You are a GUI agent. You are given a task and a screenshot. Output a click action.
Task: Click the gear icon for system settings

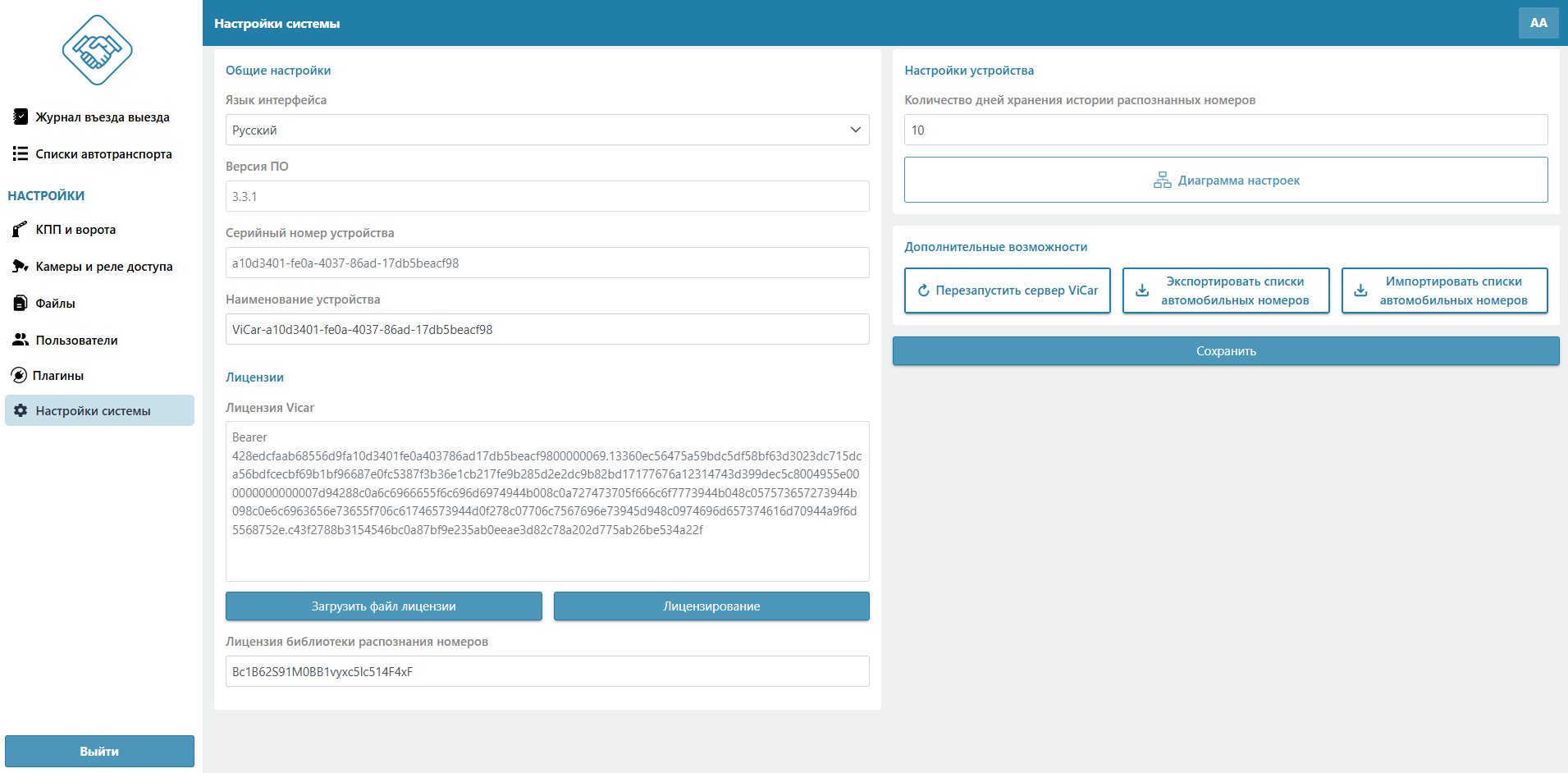coord(21,411)
